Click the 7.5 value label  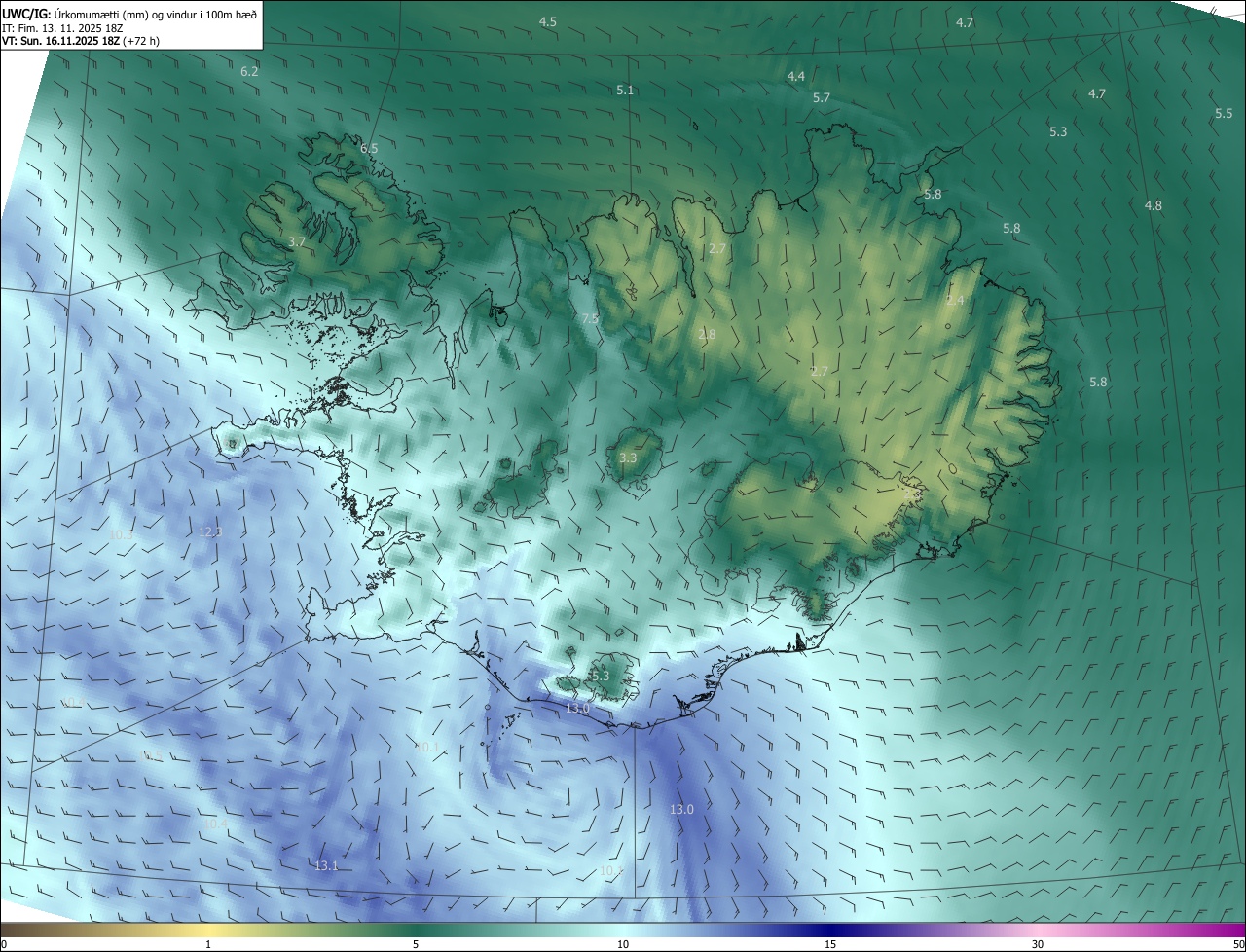[x=590, y=318]
